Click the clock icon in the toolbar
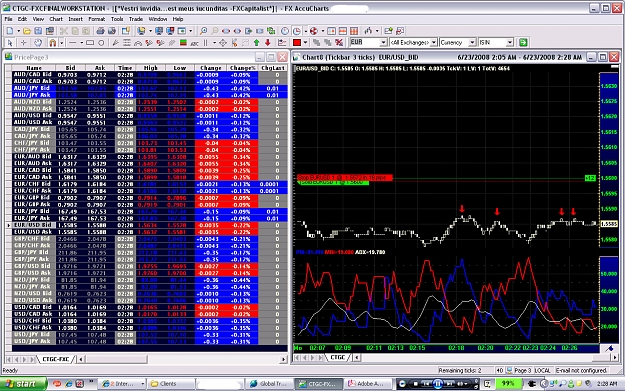 (x=285, y=31)
